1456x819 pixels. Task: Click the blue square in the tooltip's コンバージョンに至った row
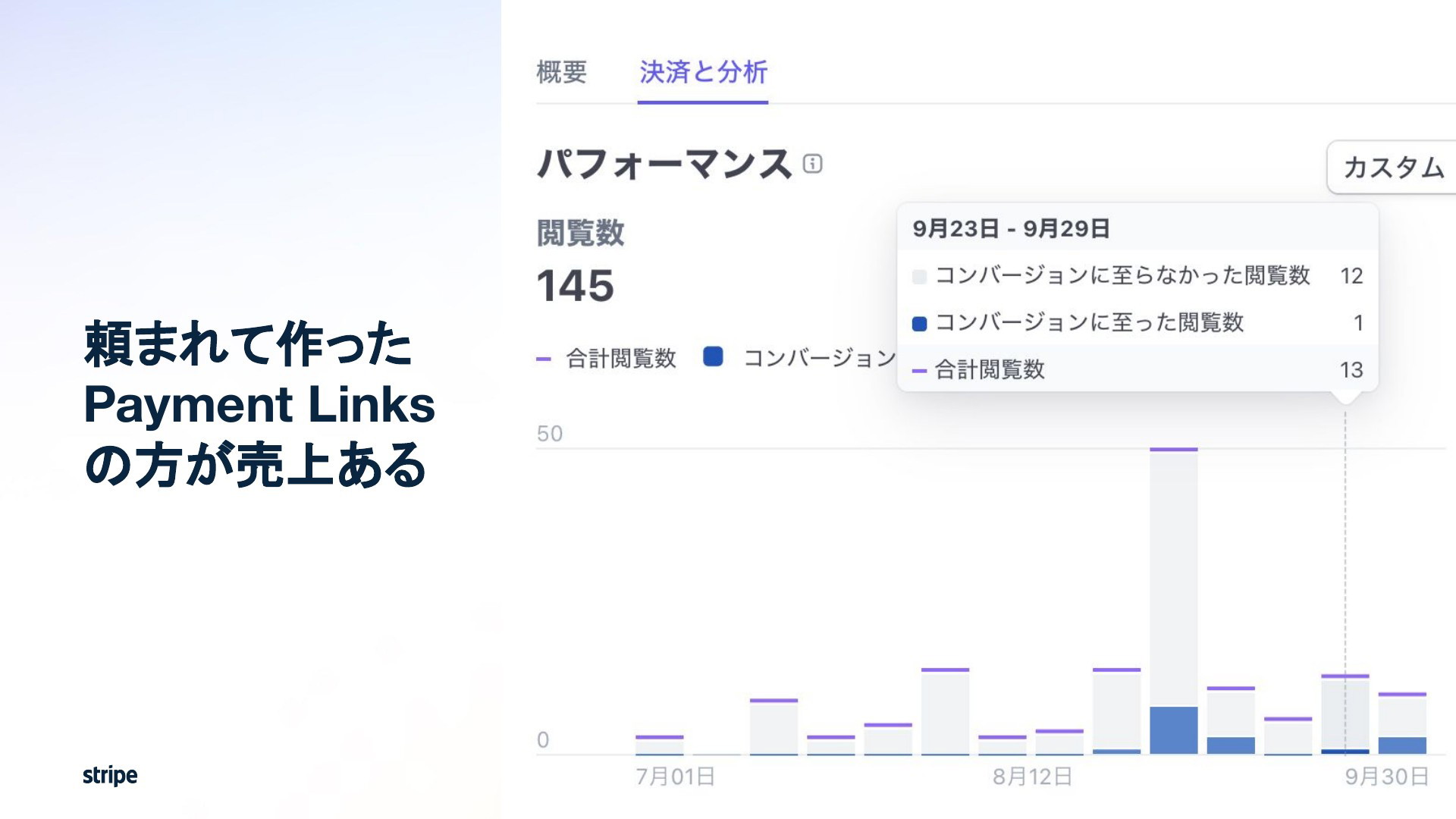919,324
